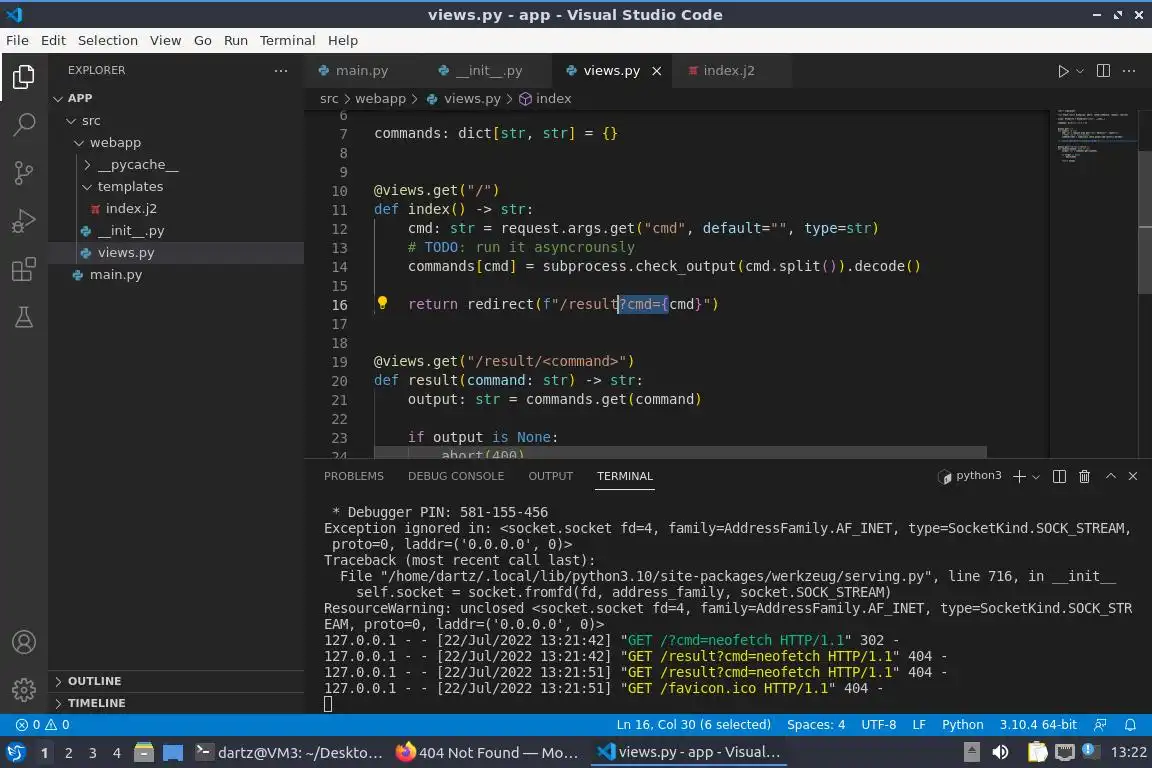Collapse the templates folder

(x=176, y=187)
